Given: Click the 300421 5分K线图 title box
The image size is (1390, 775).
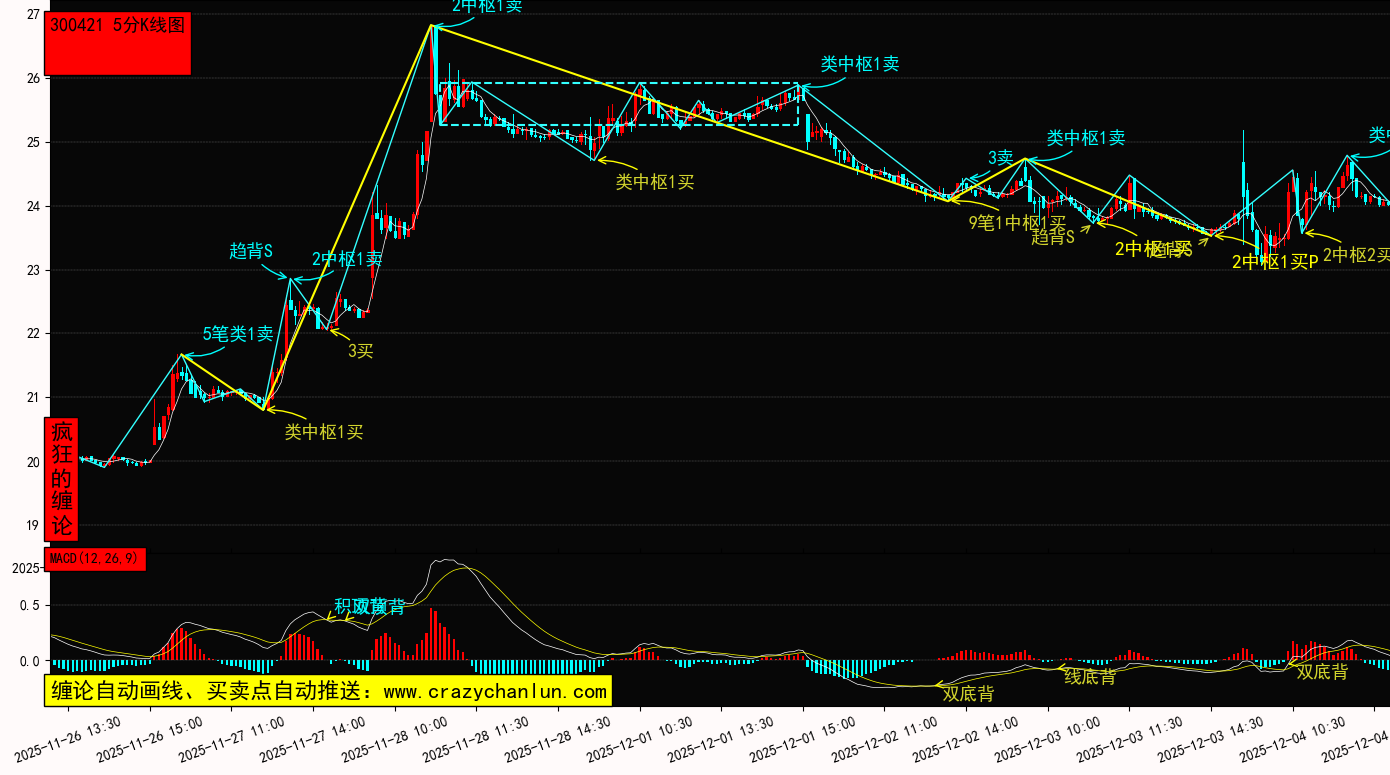Looking at the screenshot, I should (x=118, y=44).
